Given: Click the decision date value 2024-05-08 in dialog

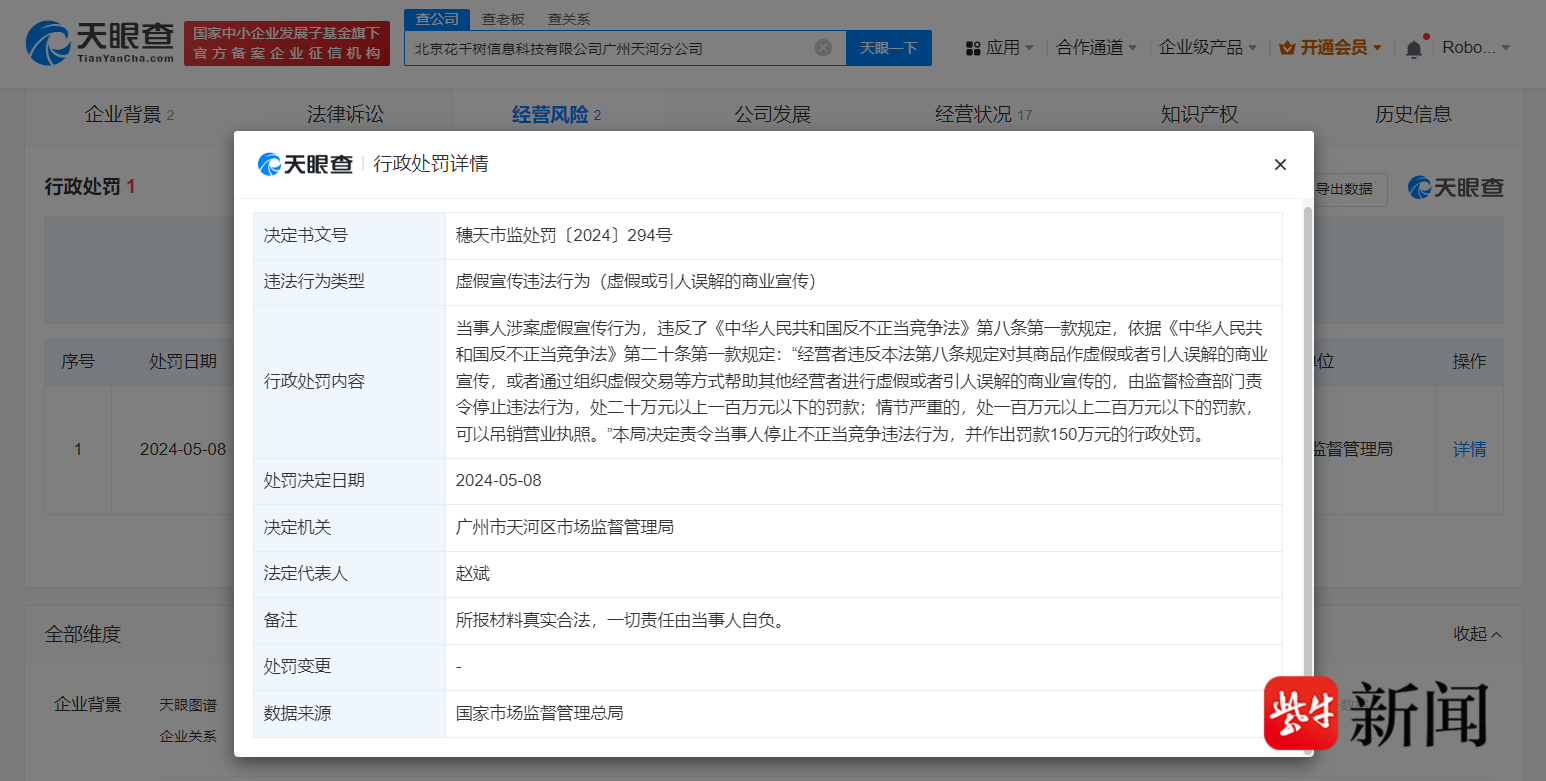Looking at the screenshot, I should point(498,481).
